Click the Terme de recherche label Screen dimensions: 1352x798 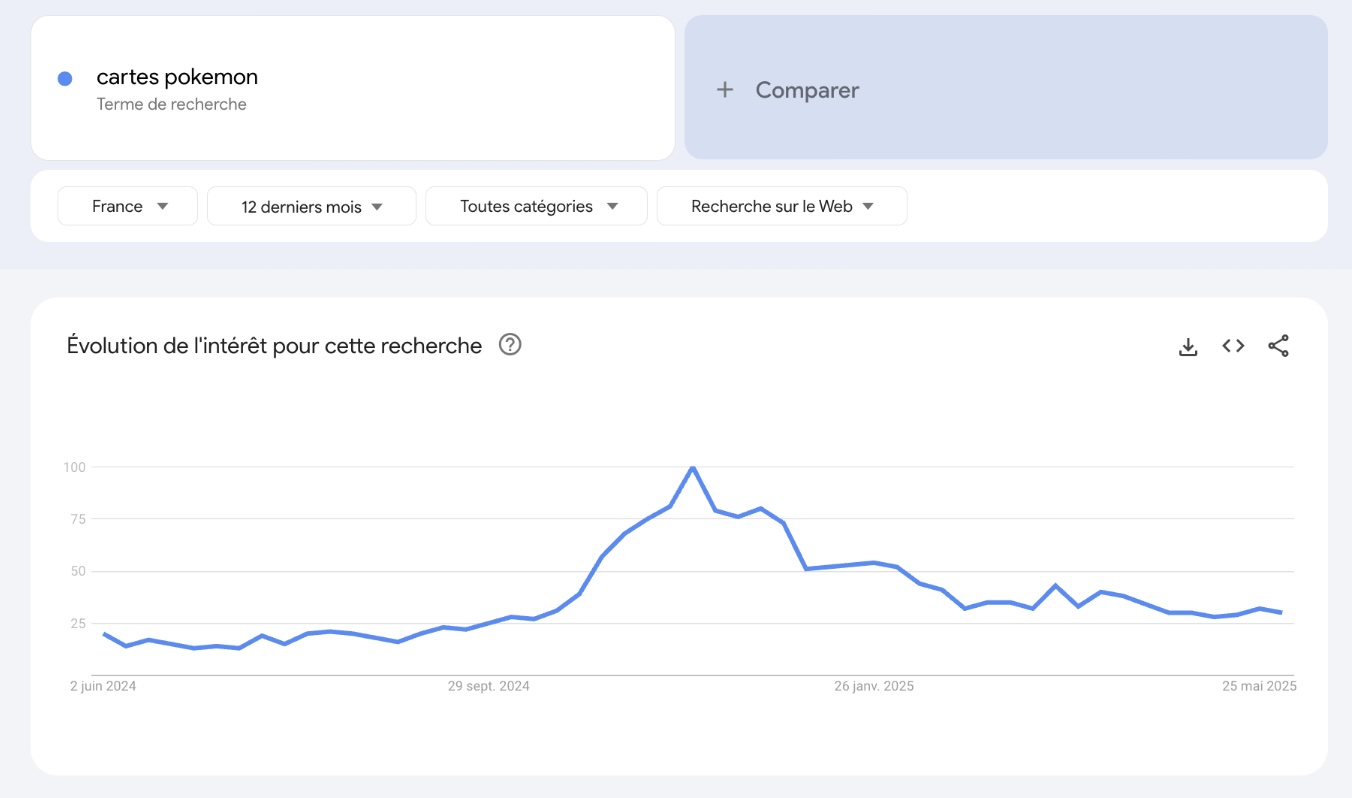pyautogui.click(x=171, y=104)
